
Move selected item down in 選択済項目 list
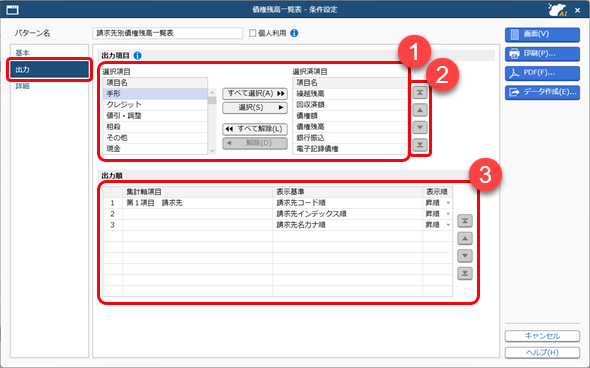[x=420, y=127]
